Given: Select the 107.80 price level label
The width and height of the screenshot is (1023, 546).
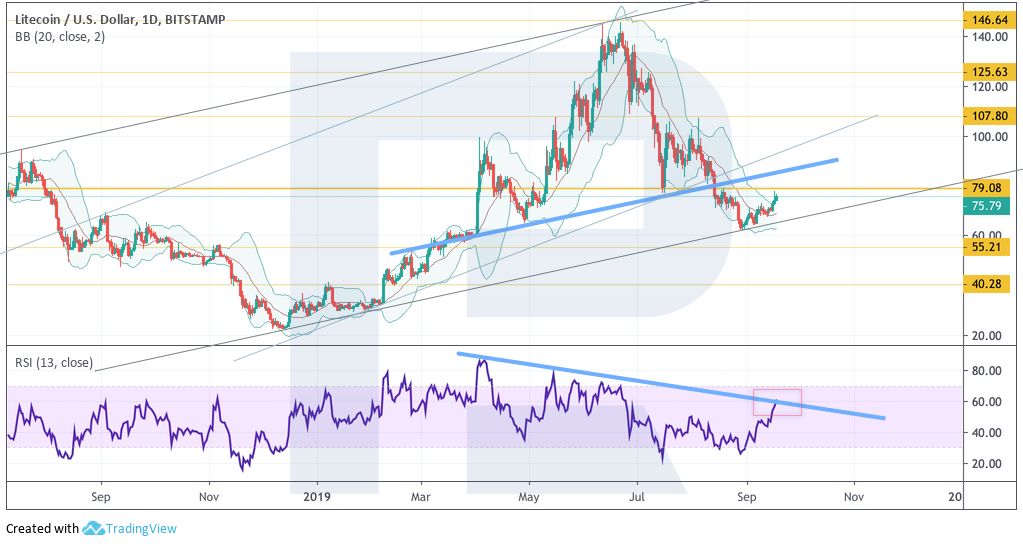Looking at the screenshot, I should pos(988,116).
